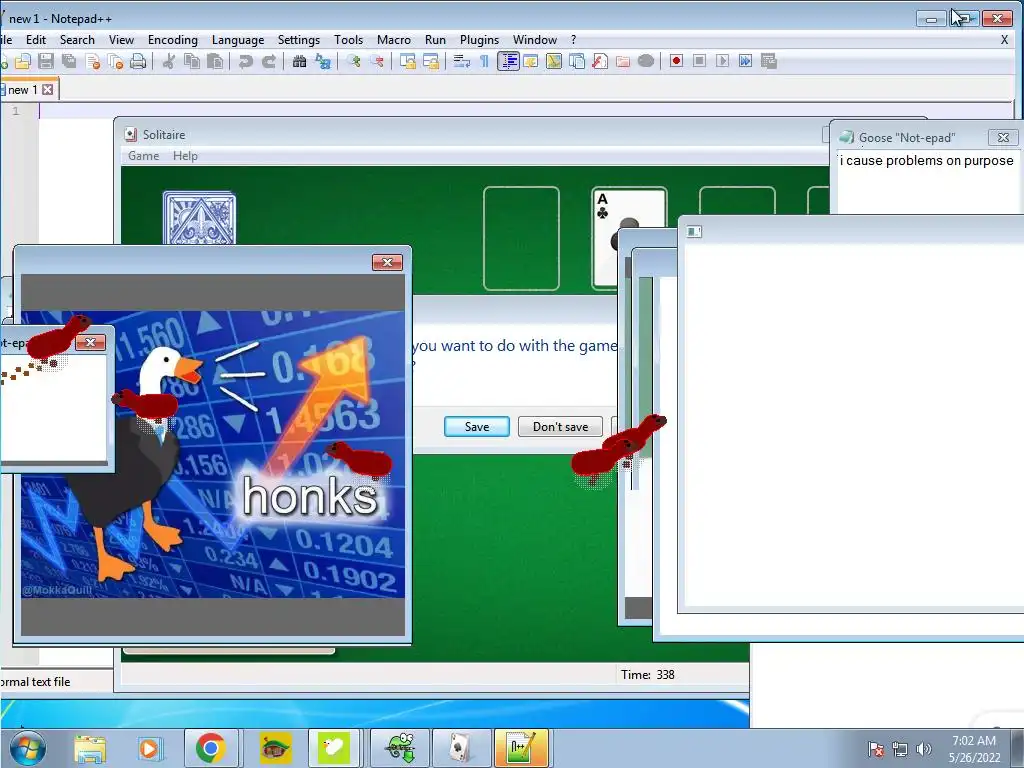
Task: Click the empty first foundation slot in Solitaire
Action: tap(521, 238)
